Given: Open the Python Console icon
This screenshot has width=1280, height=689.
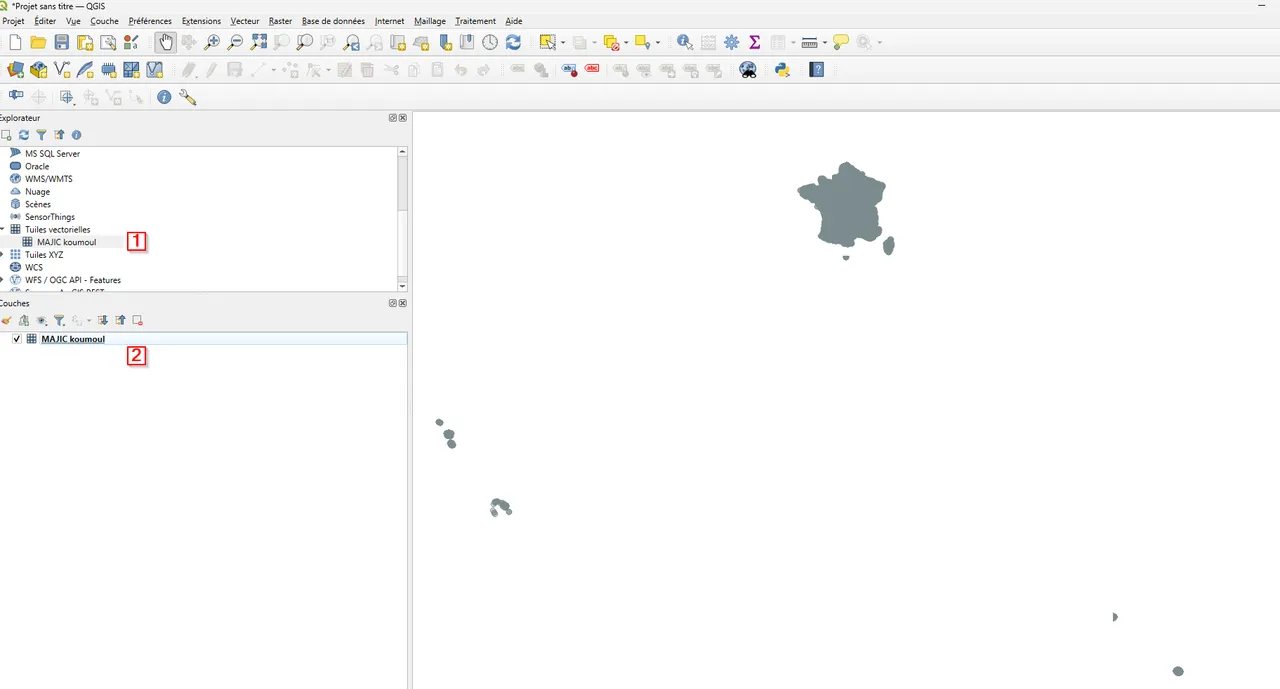Looking at the screenshot, I should 783,70.
